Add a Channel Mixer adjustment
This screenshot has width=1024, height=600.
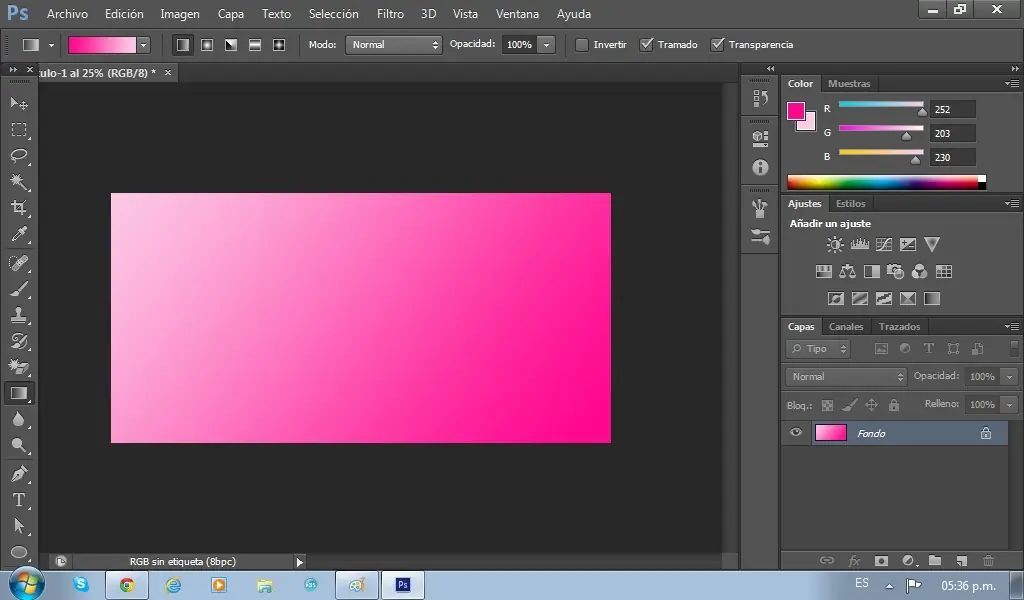tap(920, 272)
